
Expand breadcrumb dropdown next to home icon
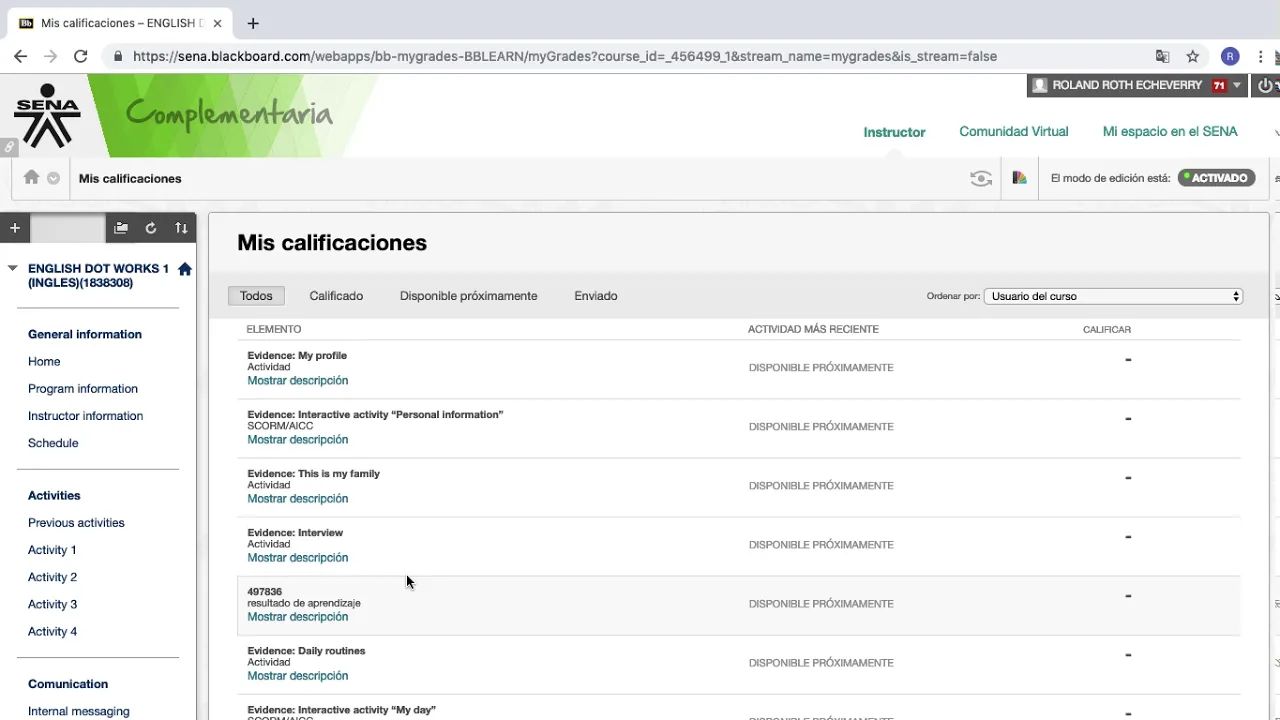[x=53, y=179]
